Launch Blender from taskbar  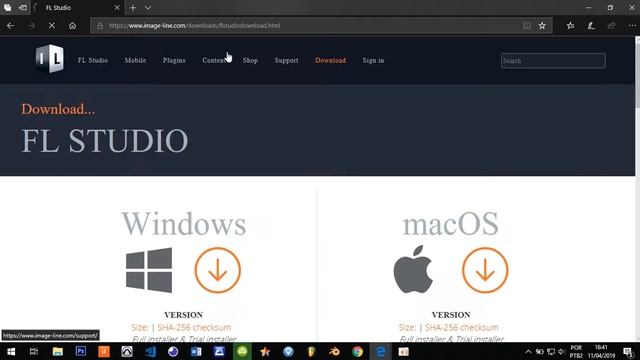(x=334, y=351)
